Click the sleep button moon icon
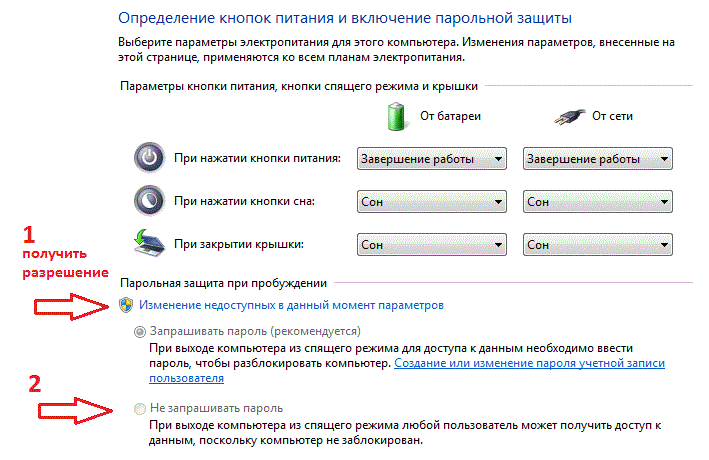709x460 pixels. click(149, 200)
